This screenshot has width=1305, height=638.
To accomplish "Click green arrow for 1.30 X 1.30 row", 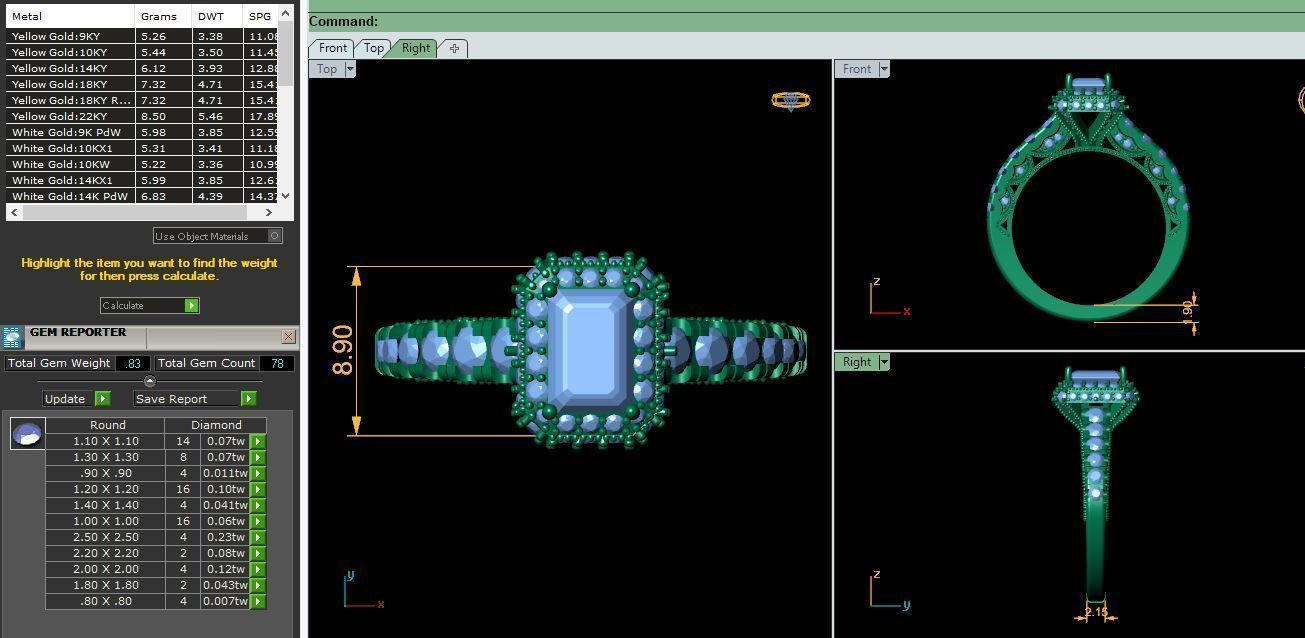I will (x=258, y=457).
